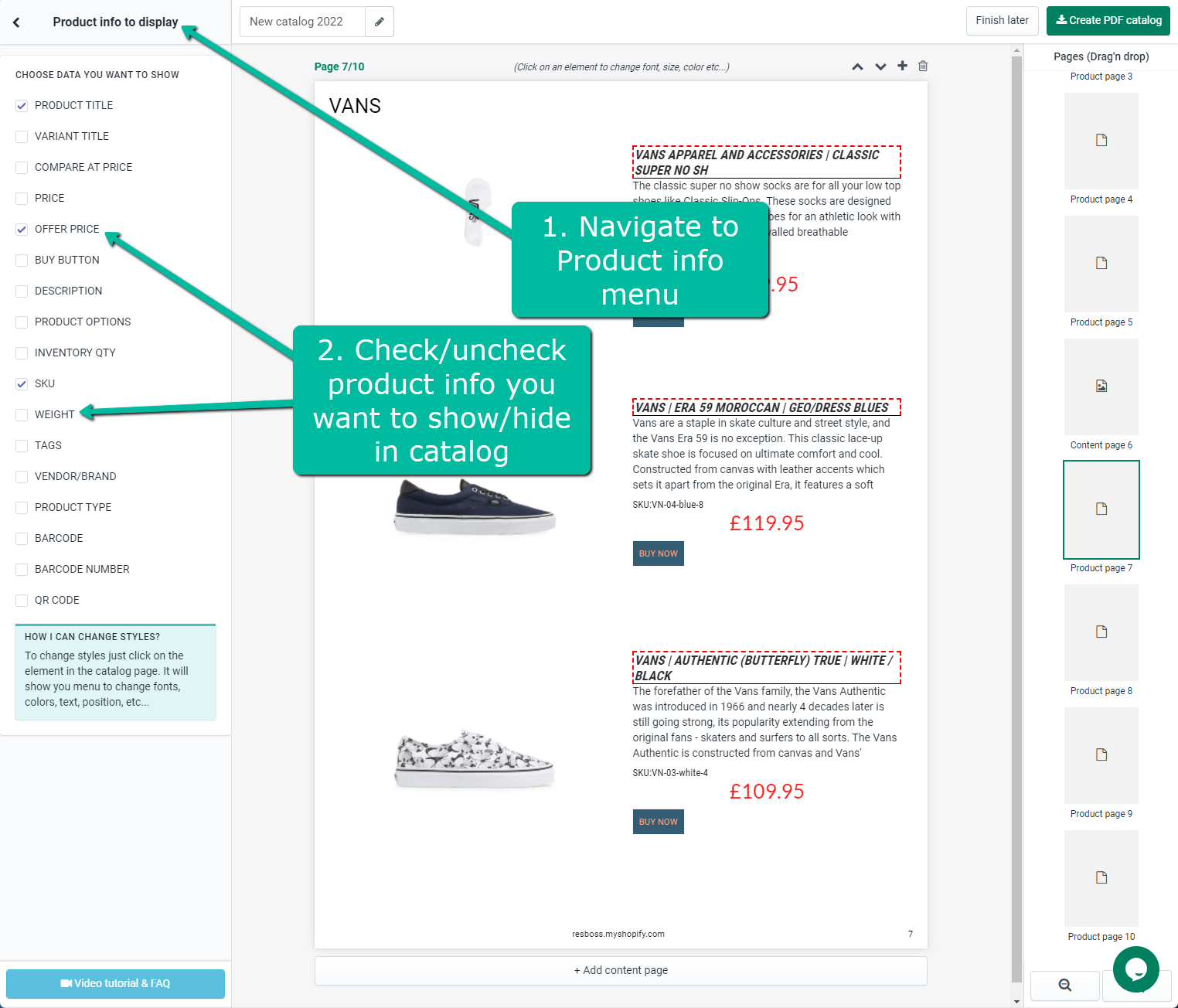Image resolution: width=1178 pixels, height=1008 pixels.
Task: Zoom pages with the magnifier icon
Action: 1065,985
